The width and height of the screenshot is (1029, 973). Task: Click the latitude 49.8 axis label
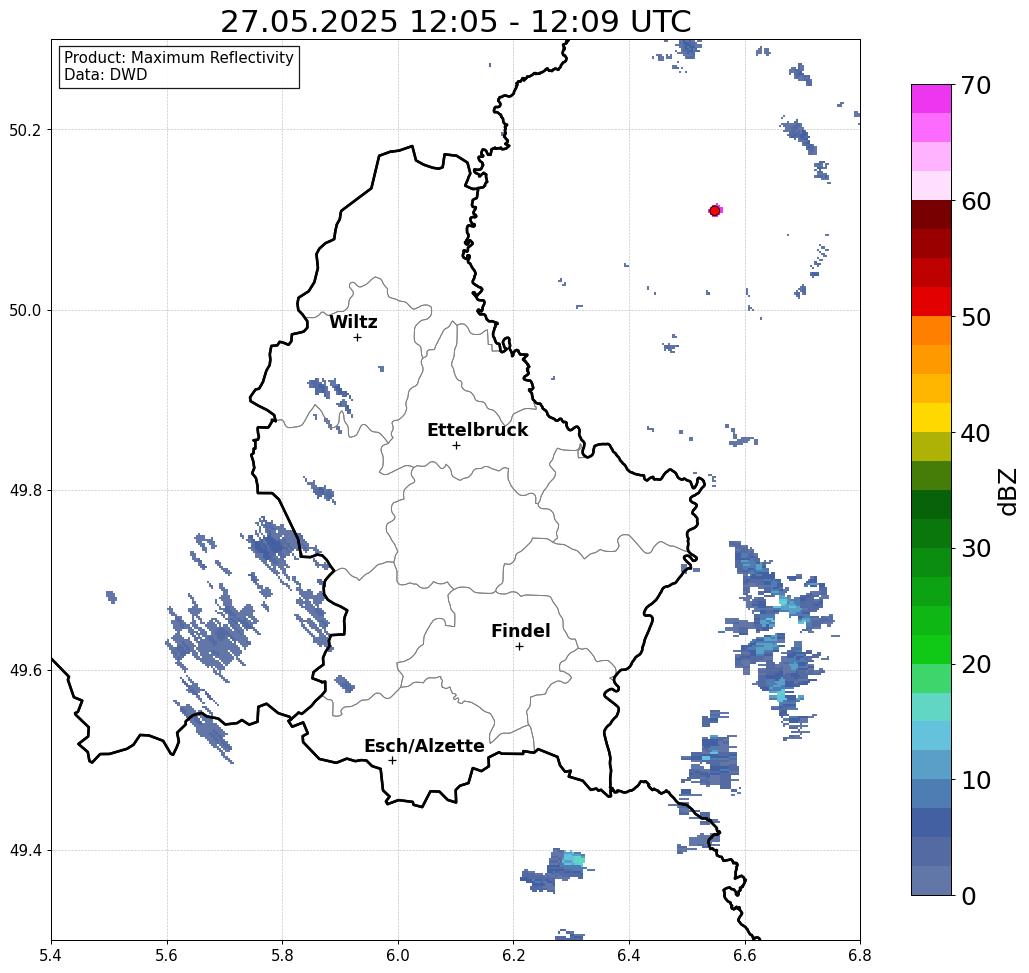point(25,490)
